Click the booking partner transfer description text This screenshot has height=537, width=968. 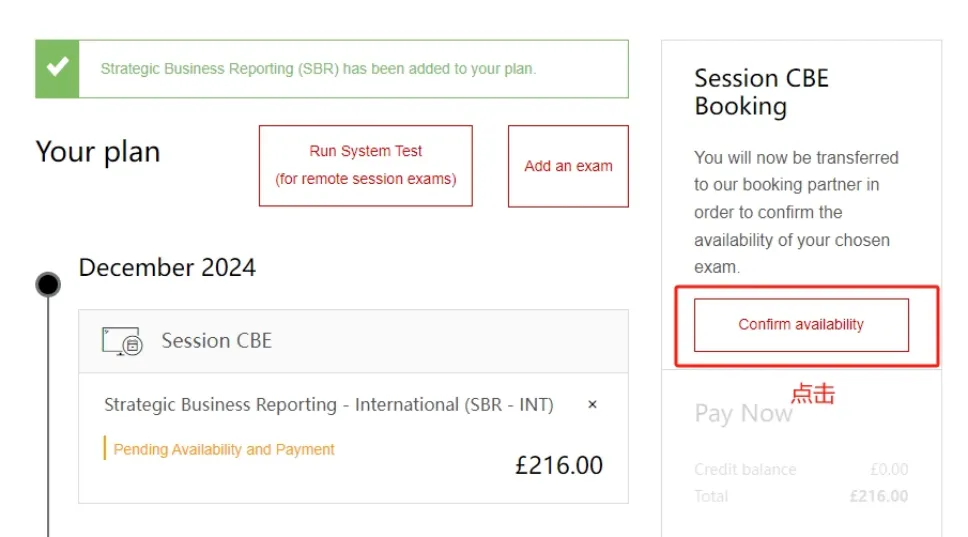tap(796, 212)
